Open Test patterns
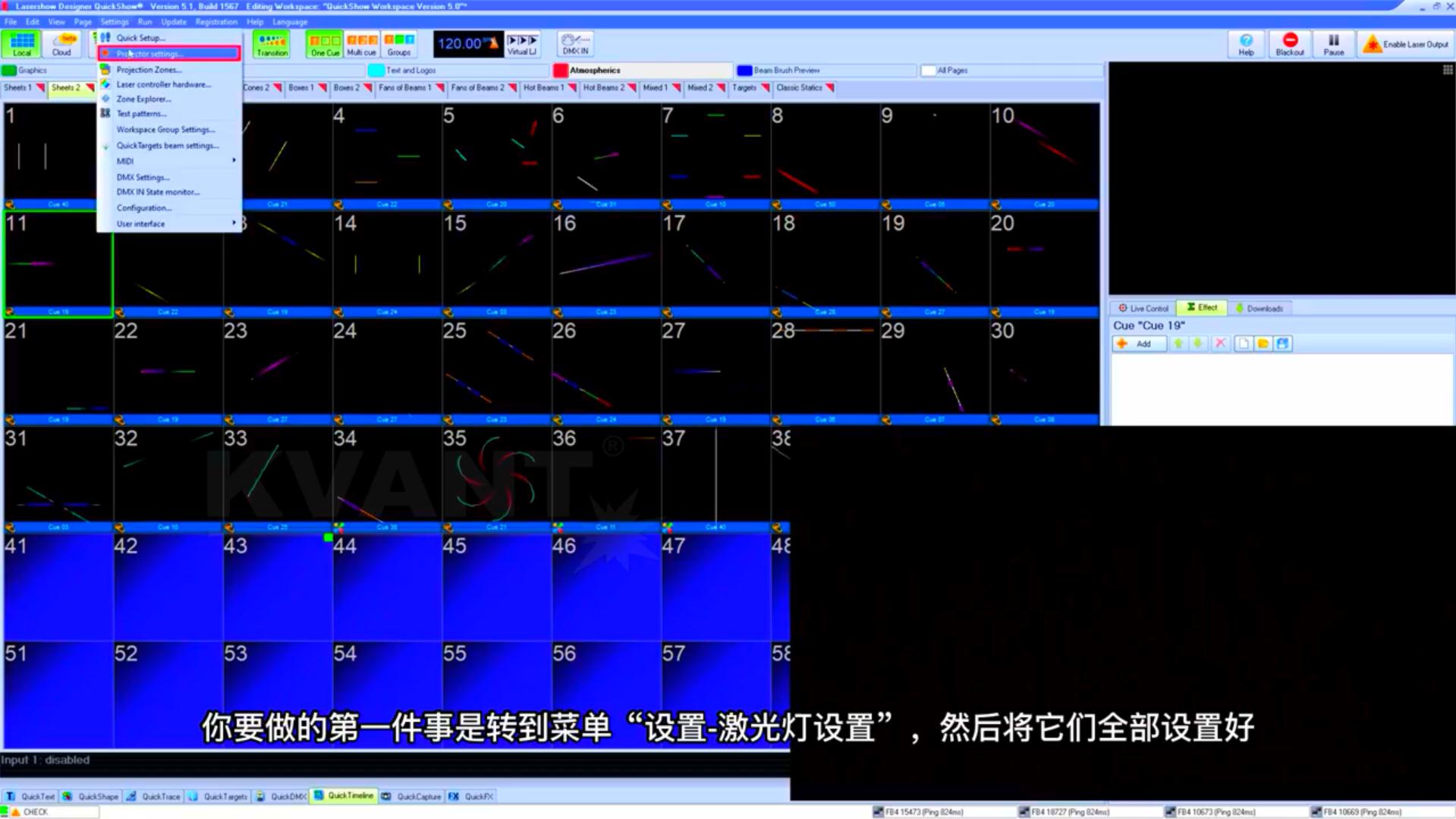This screenshot has width=1456, height=819. coord(169,113)
